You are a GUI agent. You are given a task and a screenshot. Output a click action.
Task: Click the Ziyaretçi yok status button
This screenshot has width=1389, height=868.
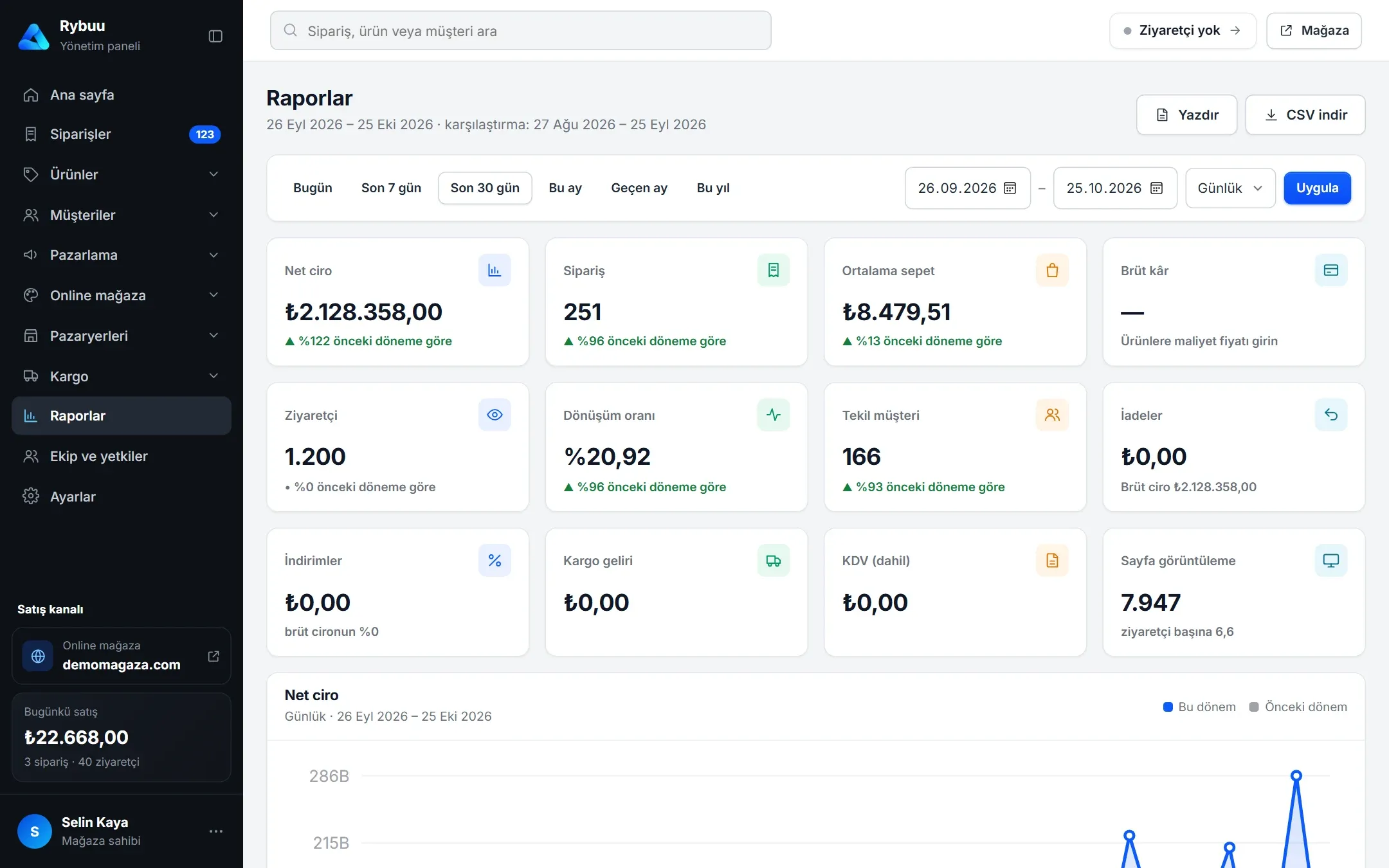[x=1183, y=30]
